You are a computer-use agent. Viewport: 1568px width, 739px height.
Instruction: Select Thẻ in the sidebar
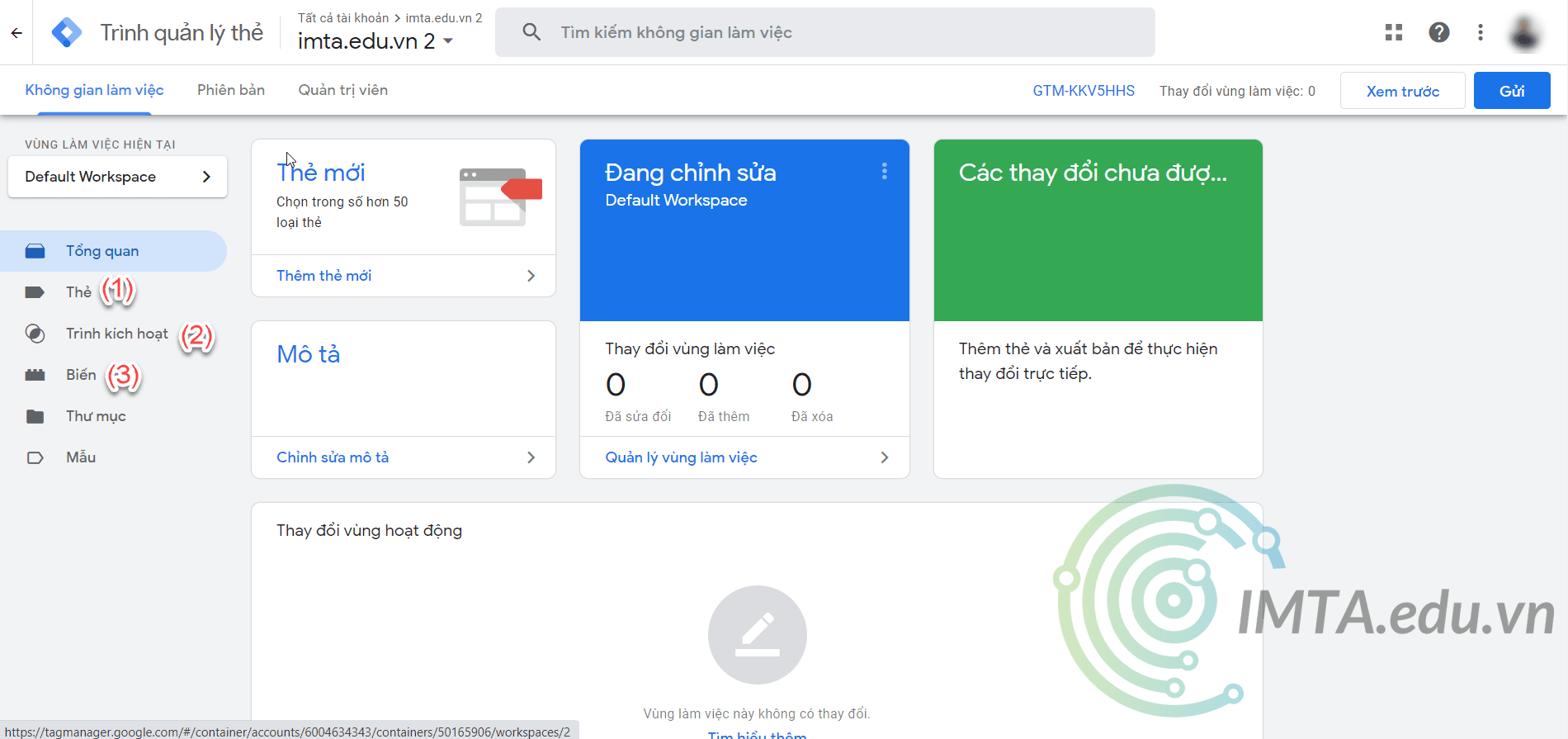[x=78, y=292]
